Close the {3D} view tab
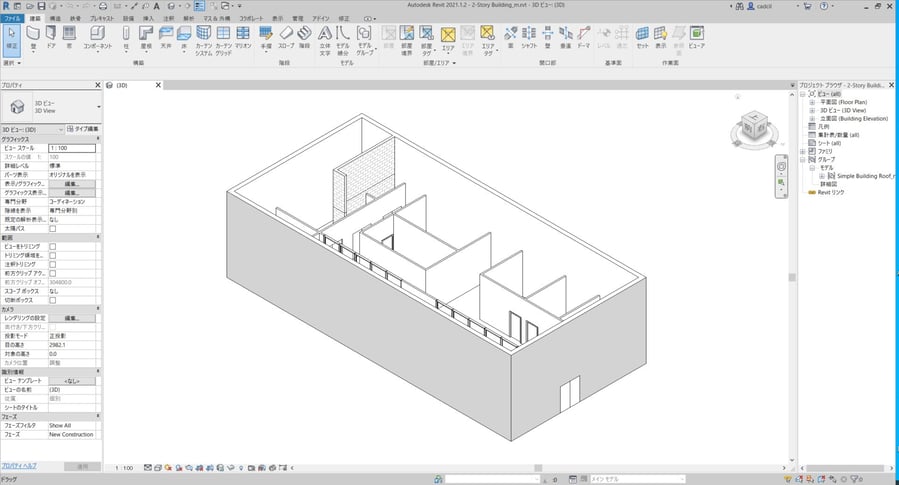 coord(158,85)
